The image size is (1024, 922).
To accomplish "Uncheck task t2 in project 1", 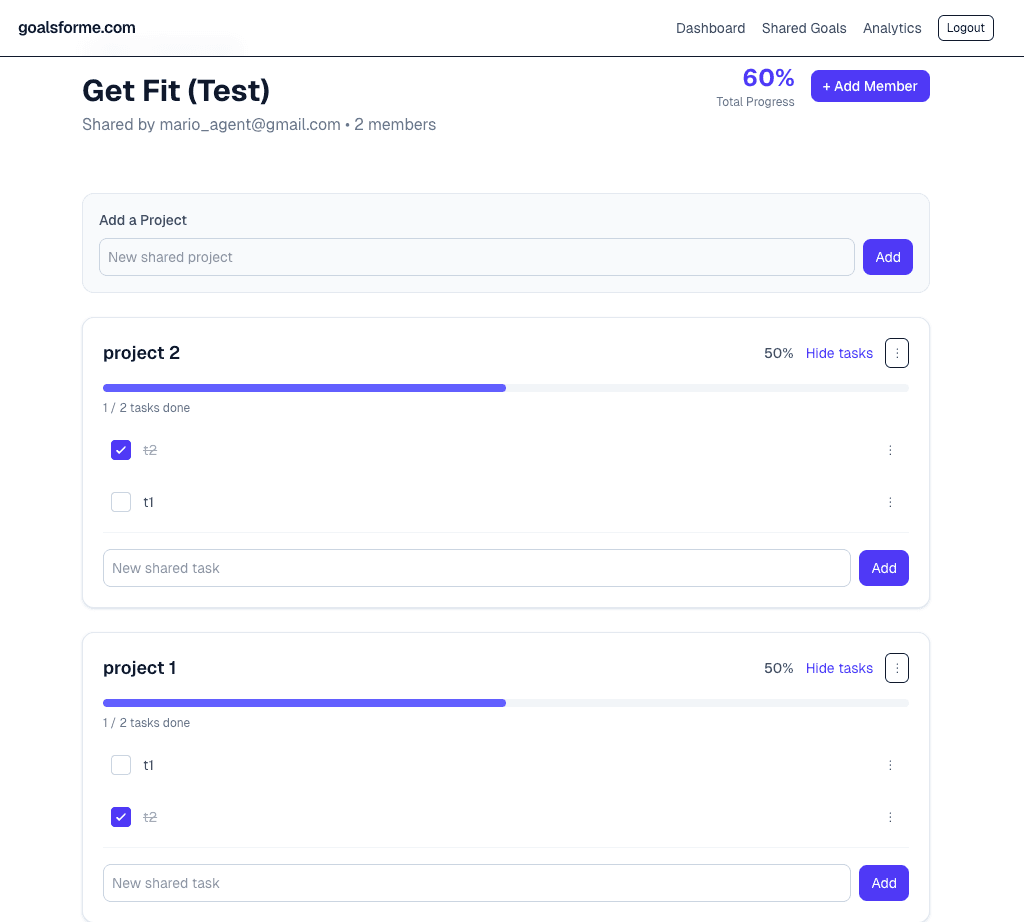I will tap(120, 817).
